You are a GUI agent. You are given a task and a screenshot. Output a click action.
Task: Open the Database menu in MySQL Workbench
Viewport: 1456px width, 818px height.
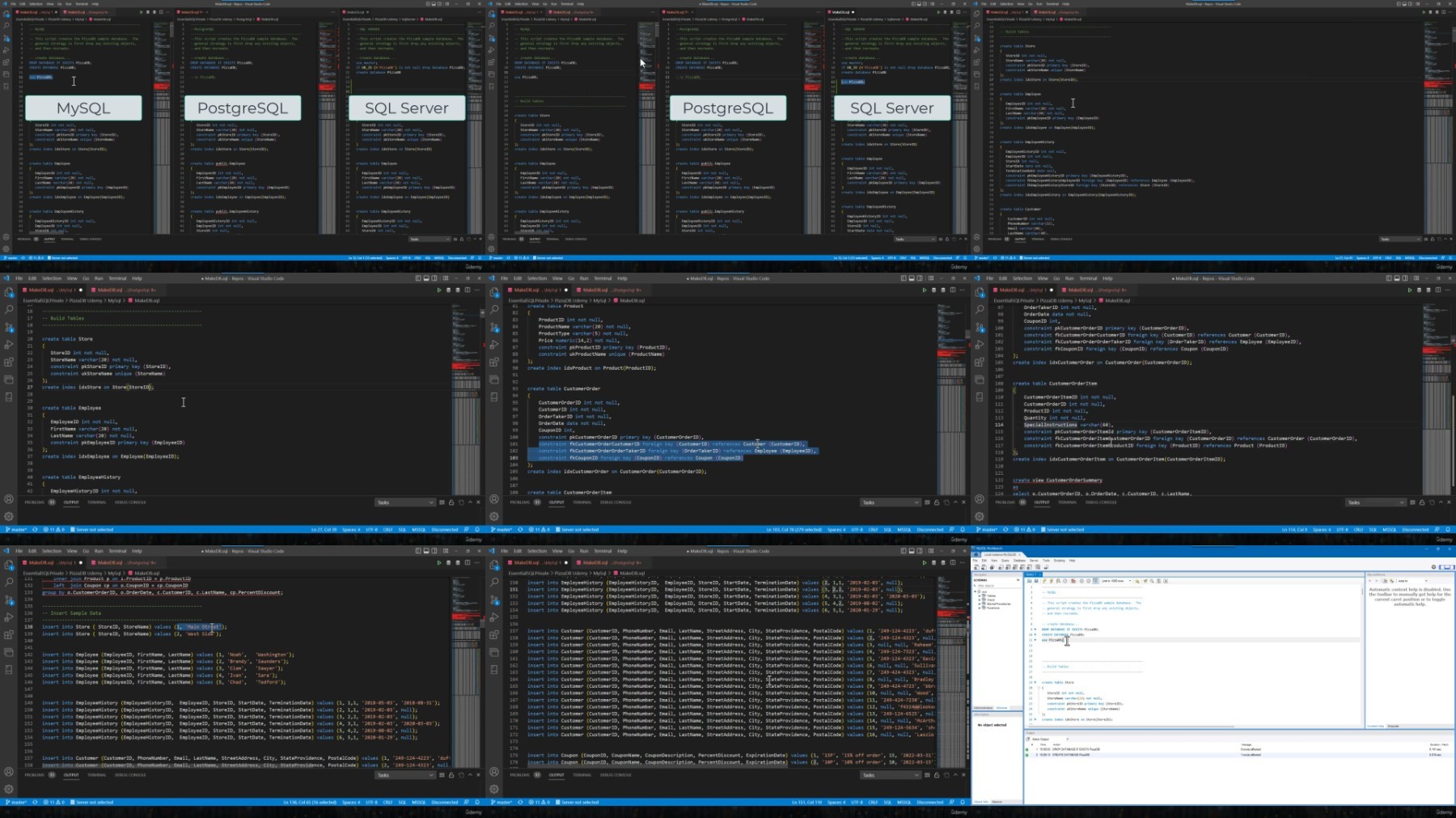click(x=1019, y=560)
